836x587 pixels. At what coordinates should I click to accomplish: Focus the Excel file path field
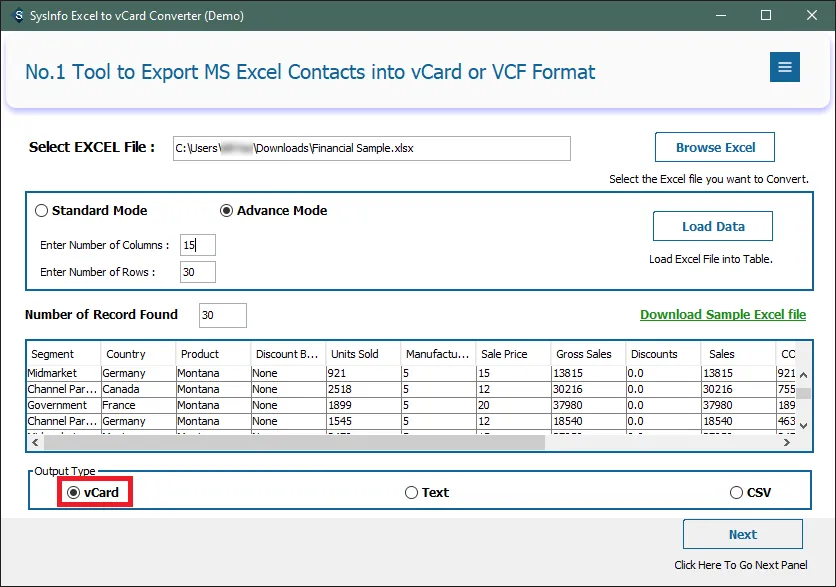point(372,148)
